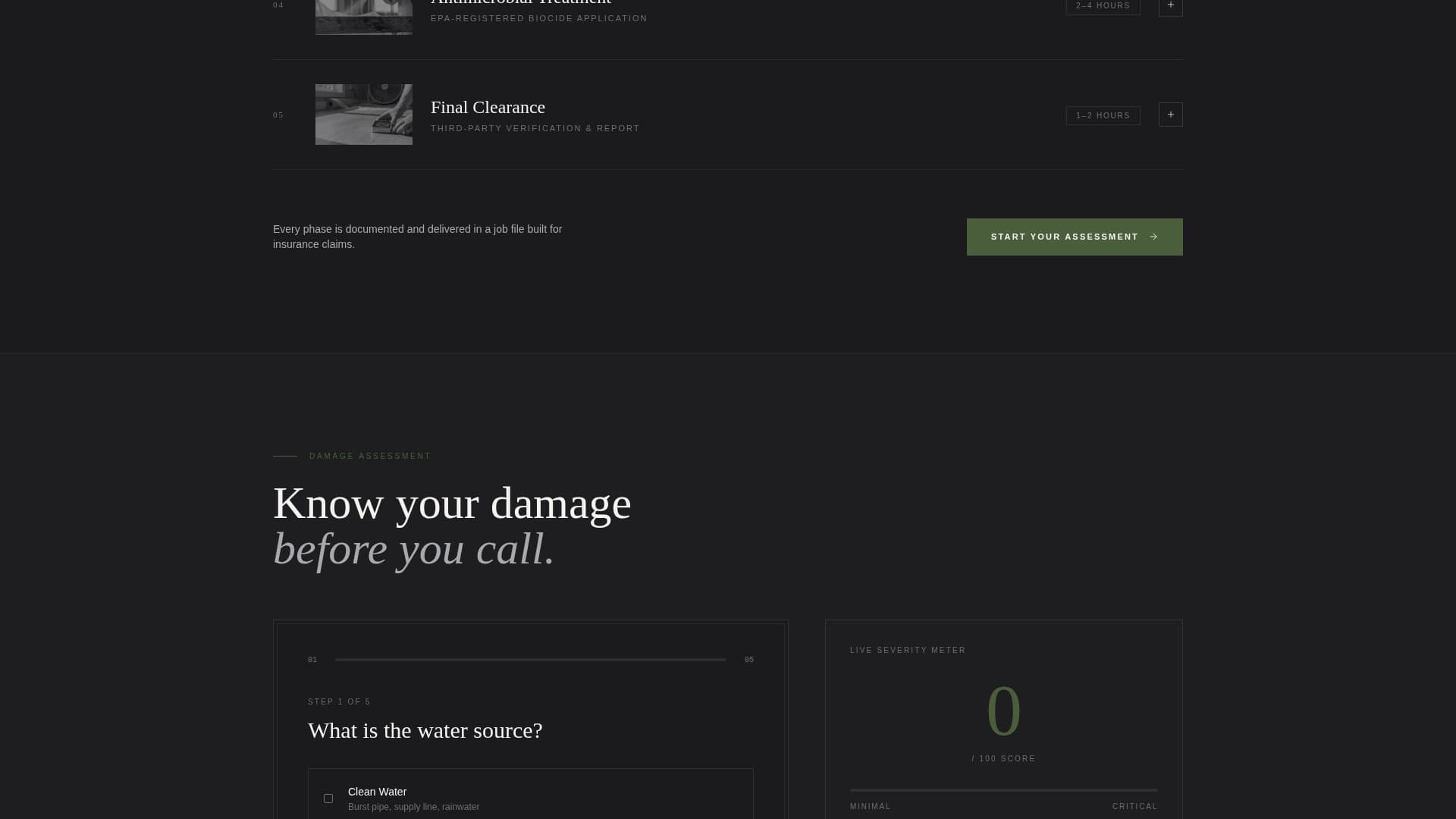Screen dimensions: 1456x819
Task: Click the severity score number 0
Action: [x=1003, y=710]
